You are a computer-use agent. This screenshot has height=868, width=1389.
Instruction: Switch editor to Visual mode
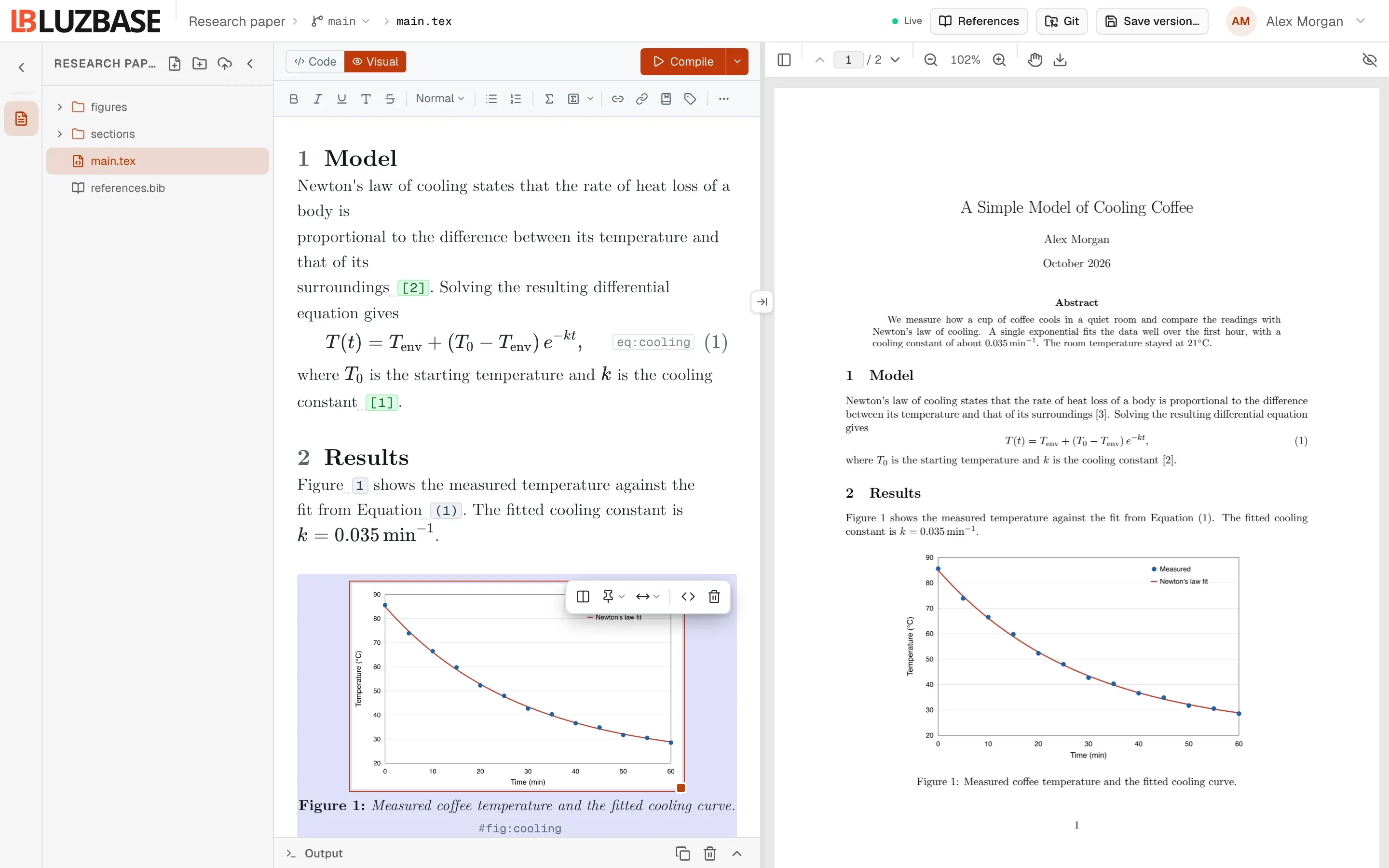click(375, 61)
